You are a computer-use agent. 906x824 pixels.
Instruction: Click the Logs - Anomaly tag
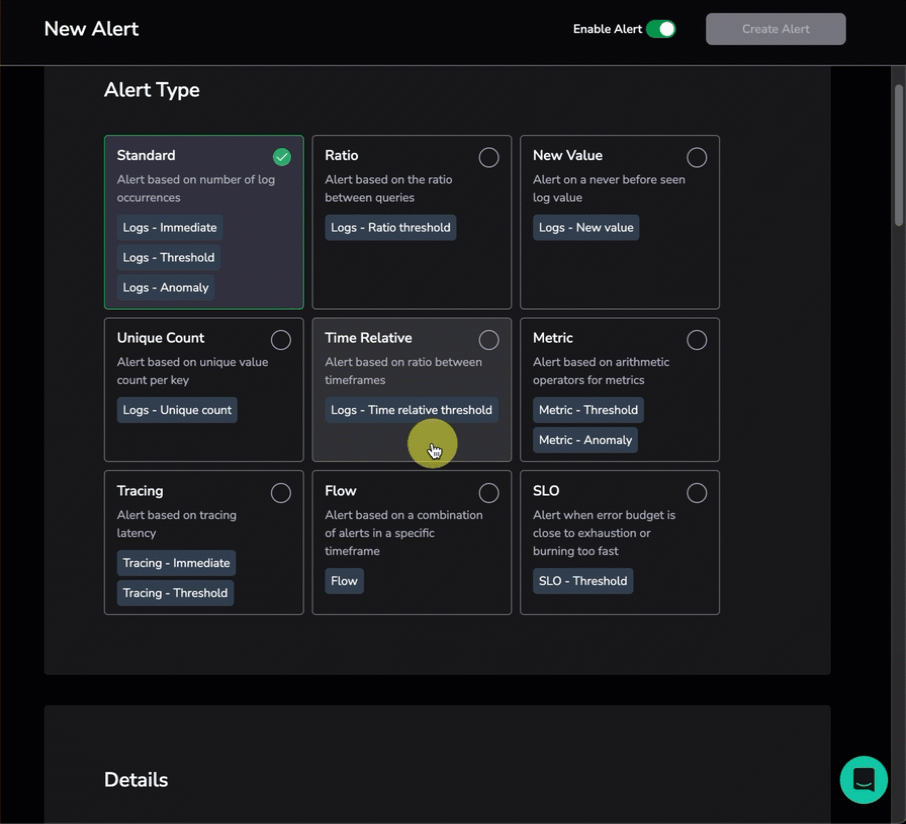coord(165,288)
